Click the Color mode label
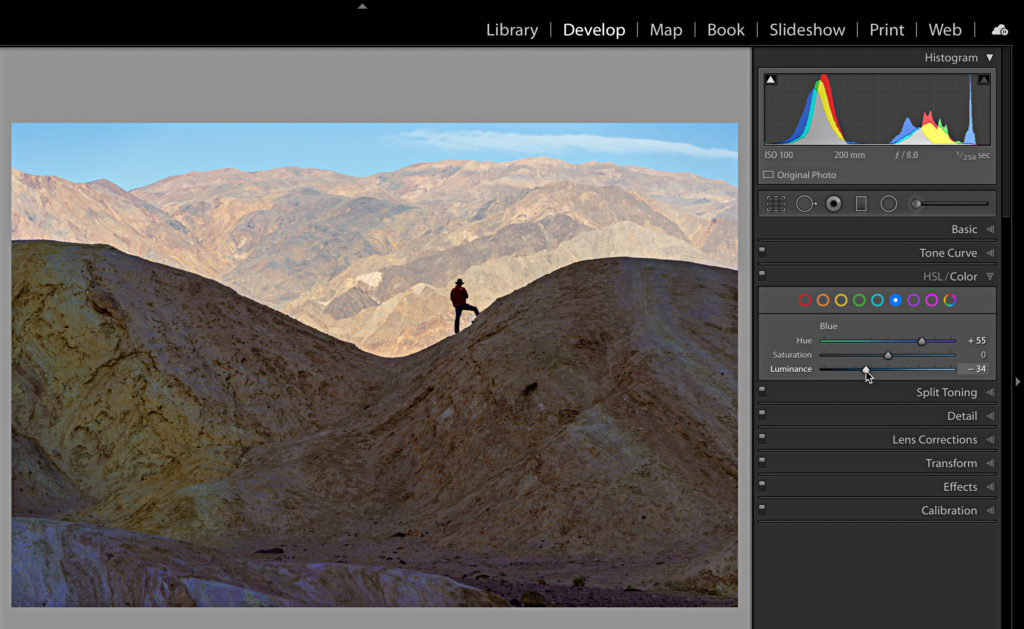The width and height of the screenshot is (1024, 629). [x=964, y=276]
